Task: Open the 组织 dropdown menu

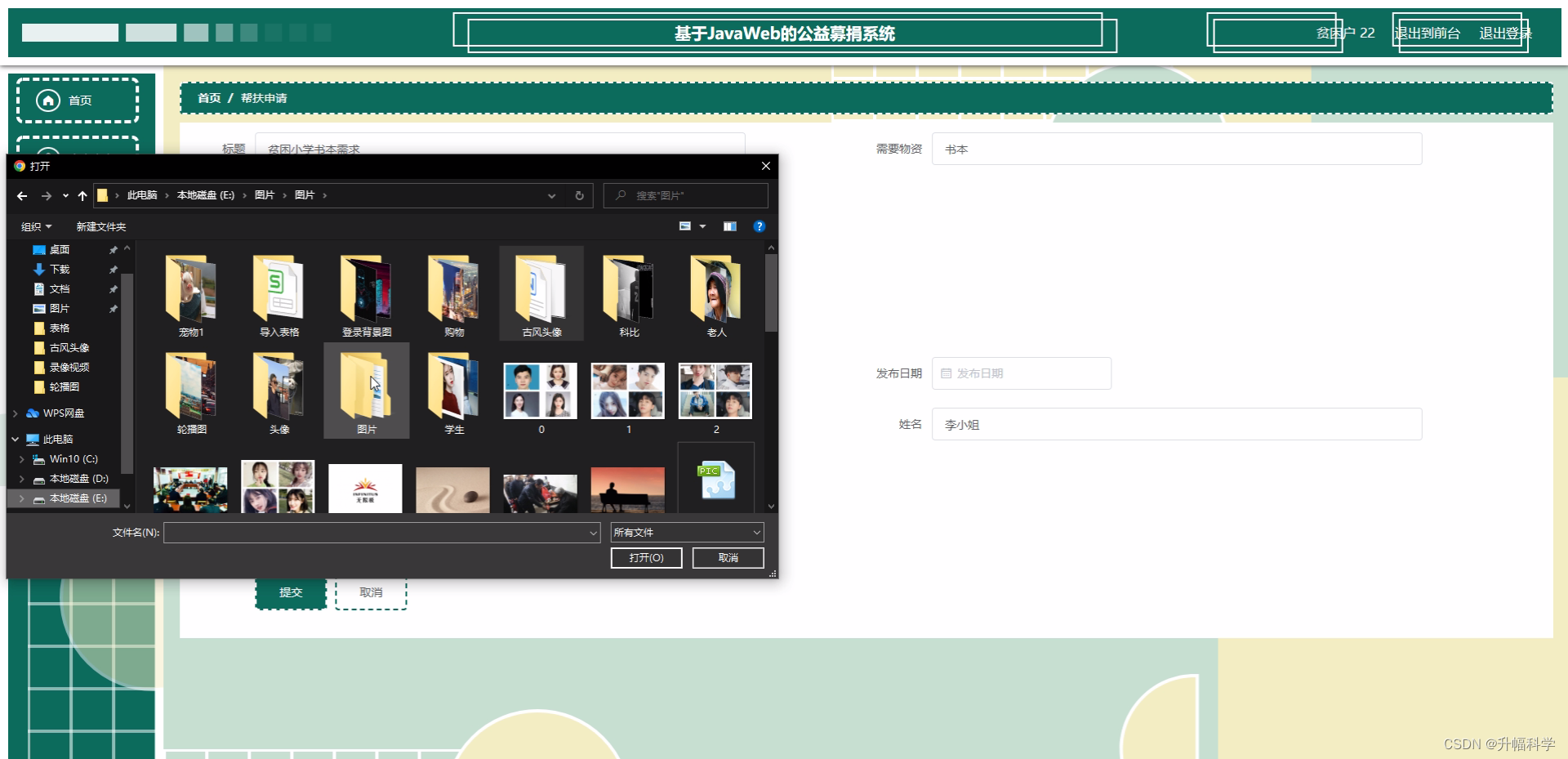Action: click(35, 226)
